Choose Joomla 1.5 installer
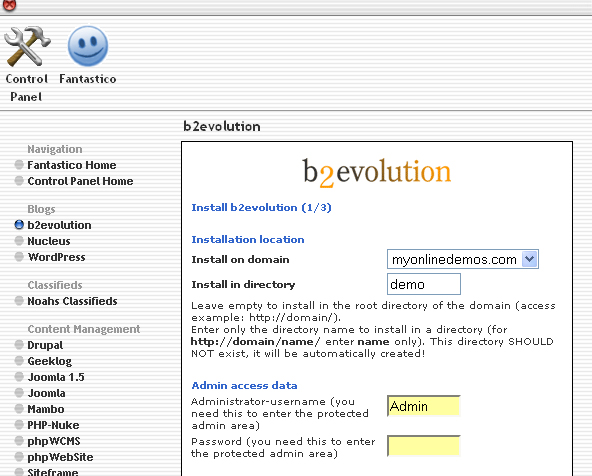Screen dimensions: 592x476 56,377
